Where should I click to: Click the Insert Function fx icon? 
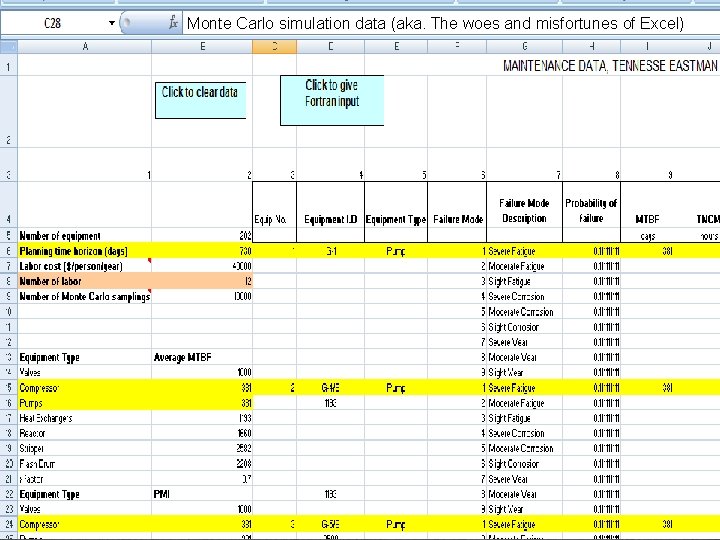tap(173, 22)
